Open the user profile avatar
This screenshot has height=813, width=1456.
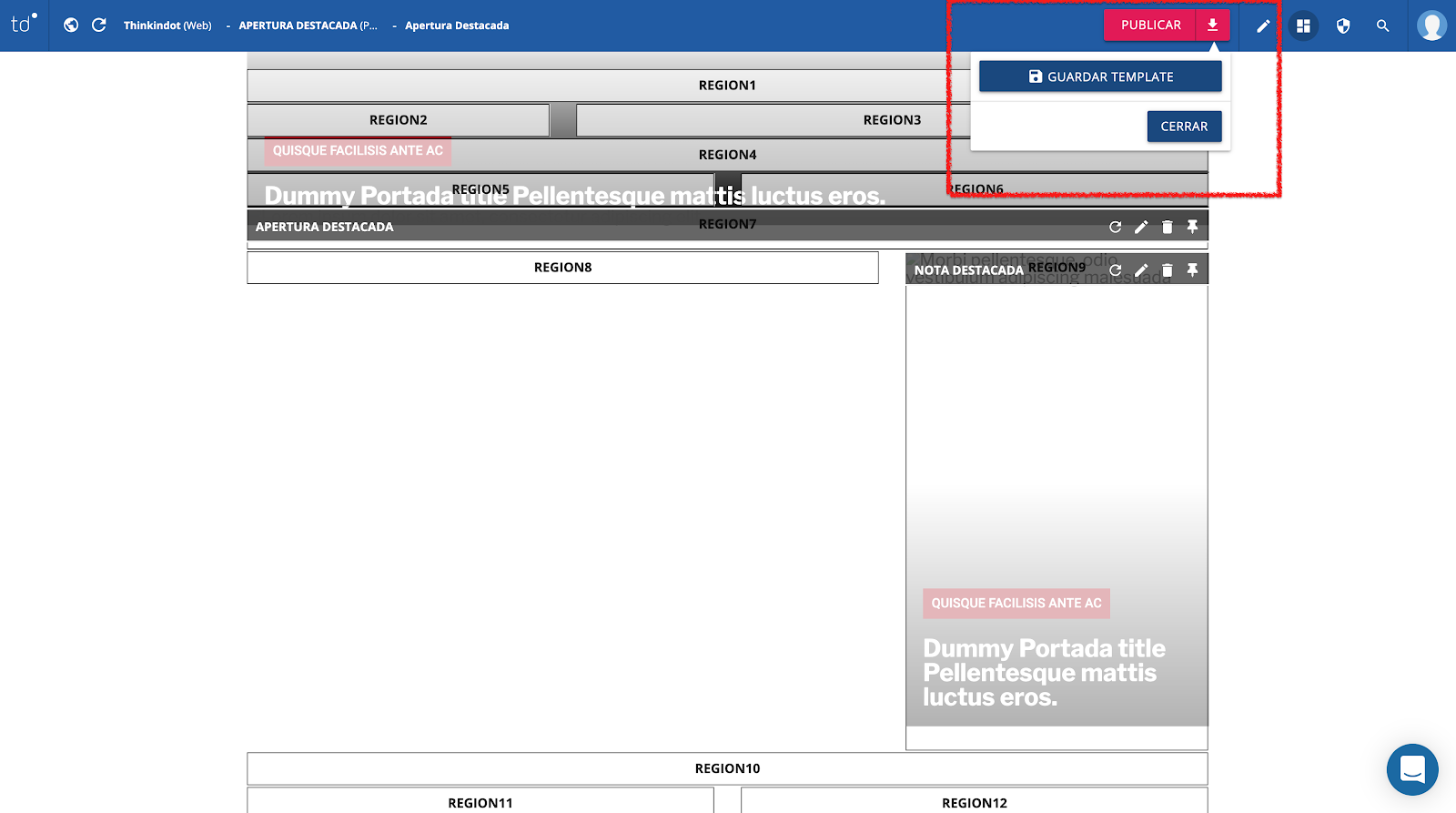click(1431, 25)
